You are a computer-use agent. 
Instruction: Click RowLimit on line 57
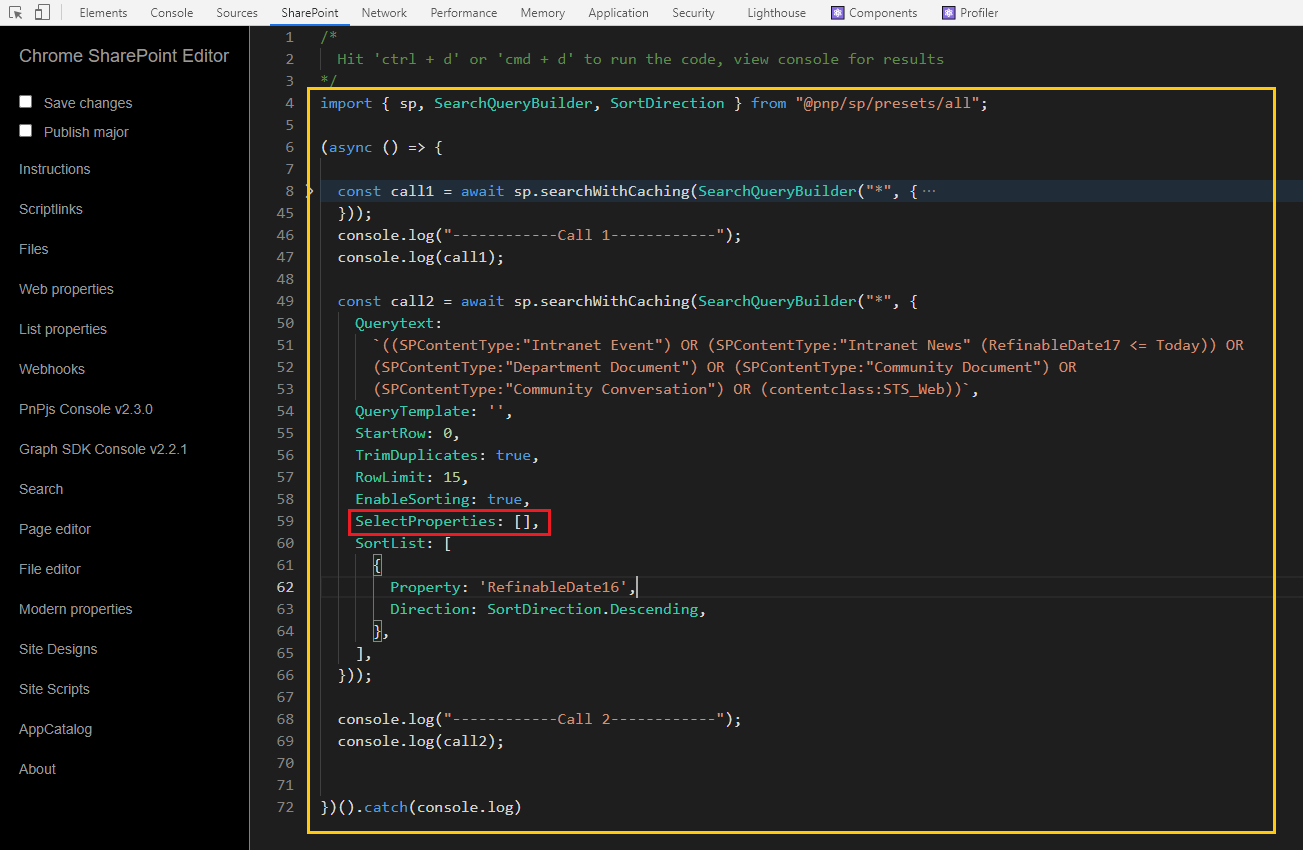pyautogui.click(x=390, y=477)
